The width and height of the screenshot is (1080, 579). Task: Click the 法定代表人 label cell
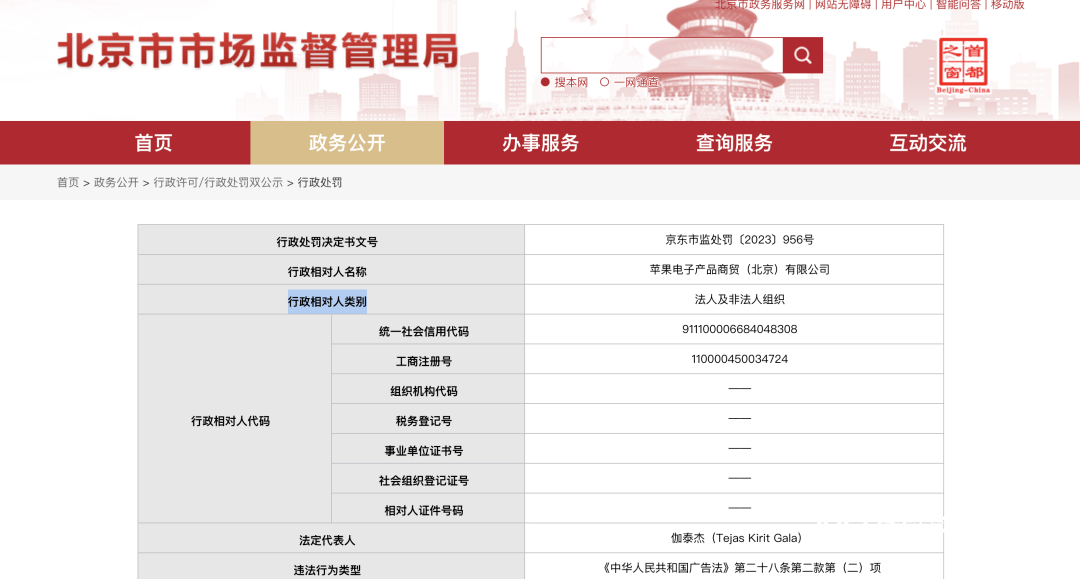(x=331, y=538)
